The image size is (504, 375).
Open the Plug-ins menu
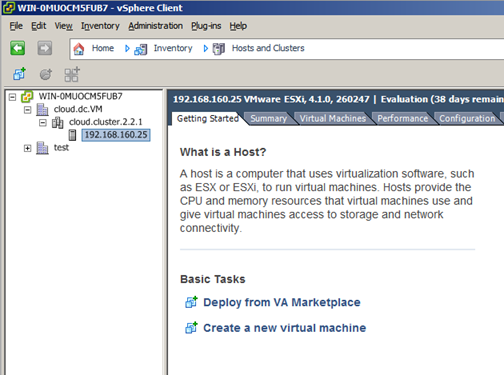pyautogui.click(x=206, y=26)
